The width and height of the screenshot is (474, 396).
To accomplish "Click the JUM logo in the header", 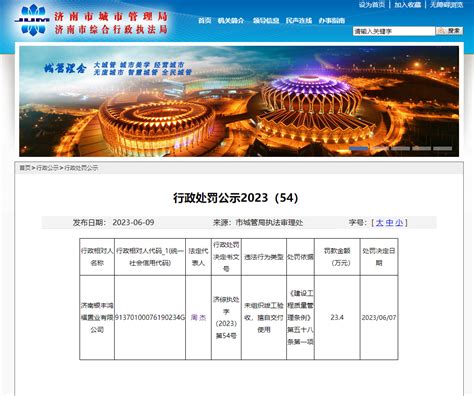I will pyautogui.click(x=33, y=20).
